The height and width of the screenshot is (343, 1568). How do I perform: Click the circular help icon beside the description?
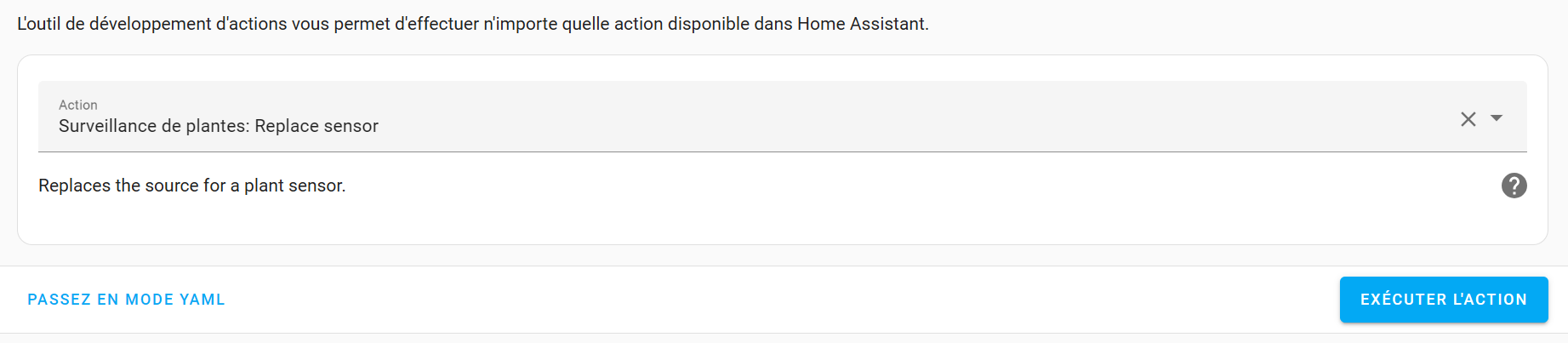(1514, 186)
